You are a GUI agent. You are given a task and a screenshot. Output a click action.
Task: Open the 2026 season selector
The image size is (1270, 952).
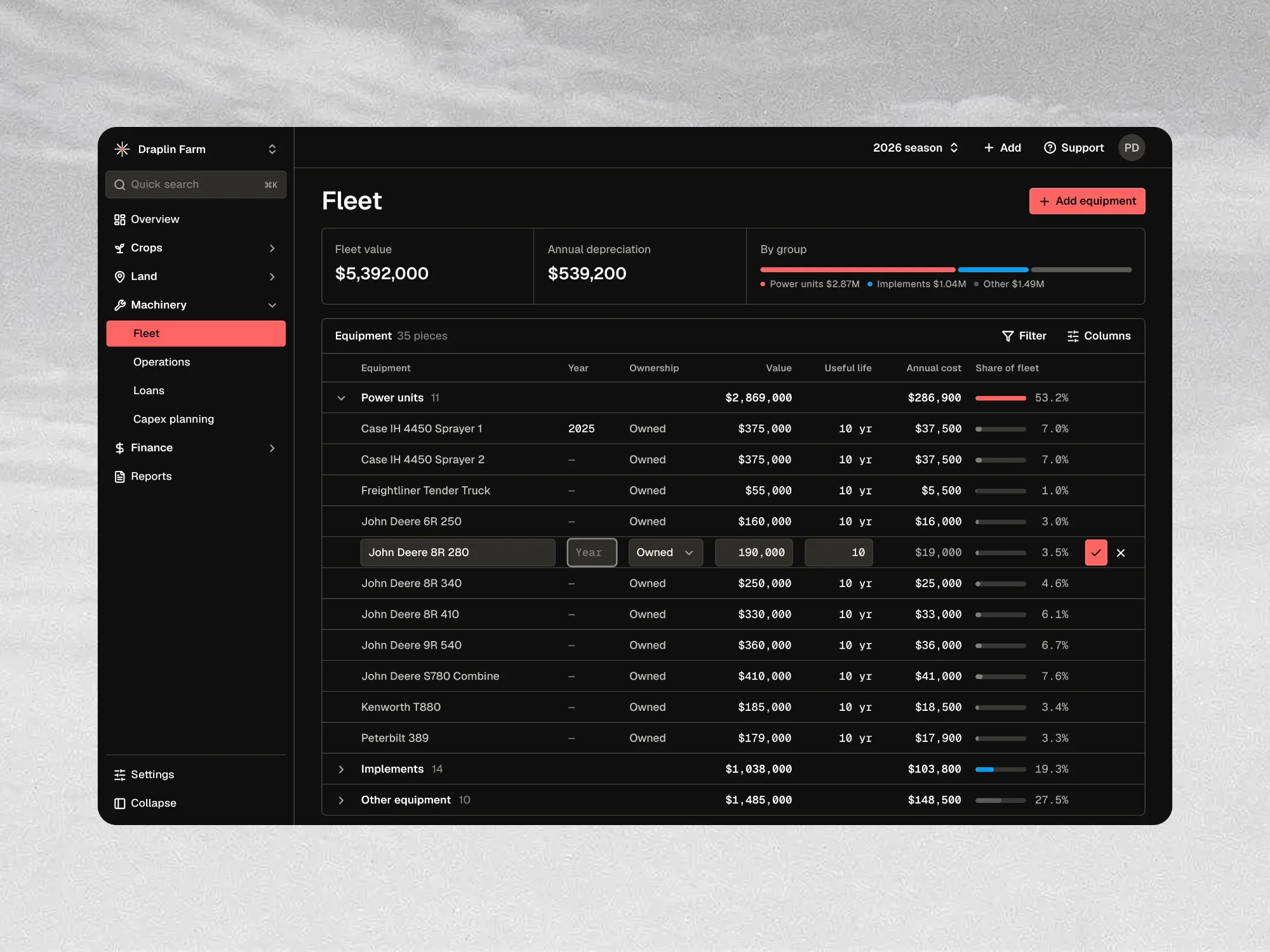pos(915,148)
